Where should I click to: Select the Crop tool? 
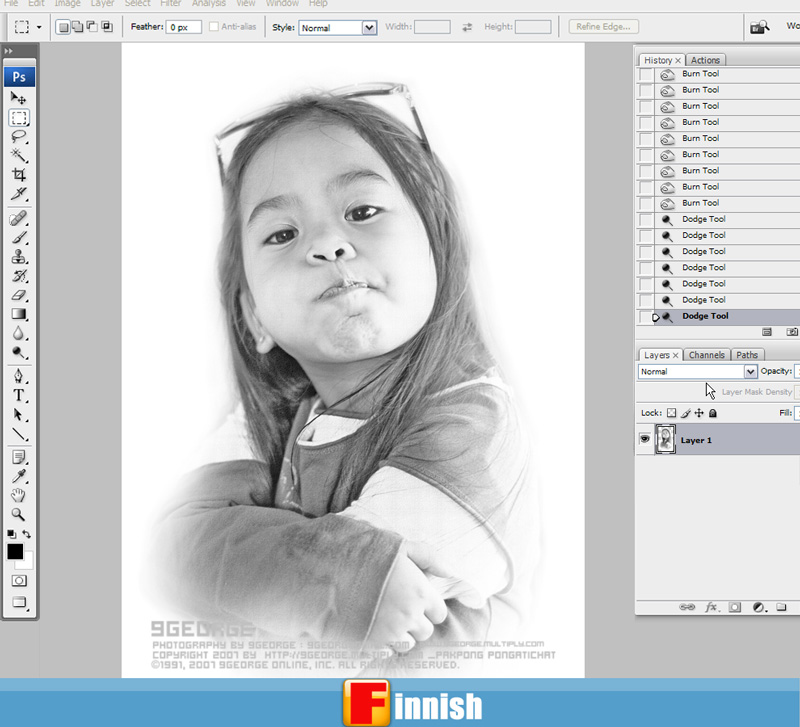tap(18, 175)
